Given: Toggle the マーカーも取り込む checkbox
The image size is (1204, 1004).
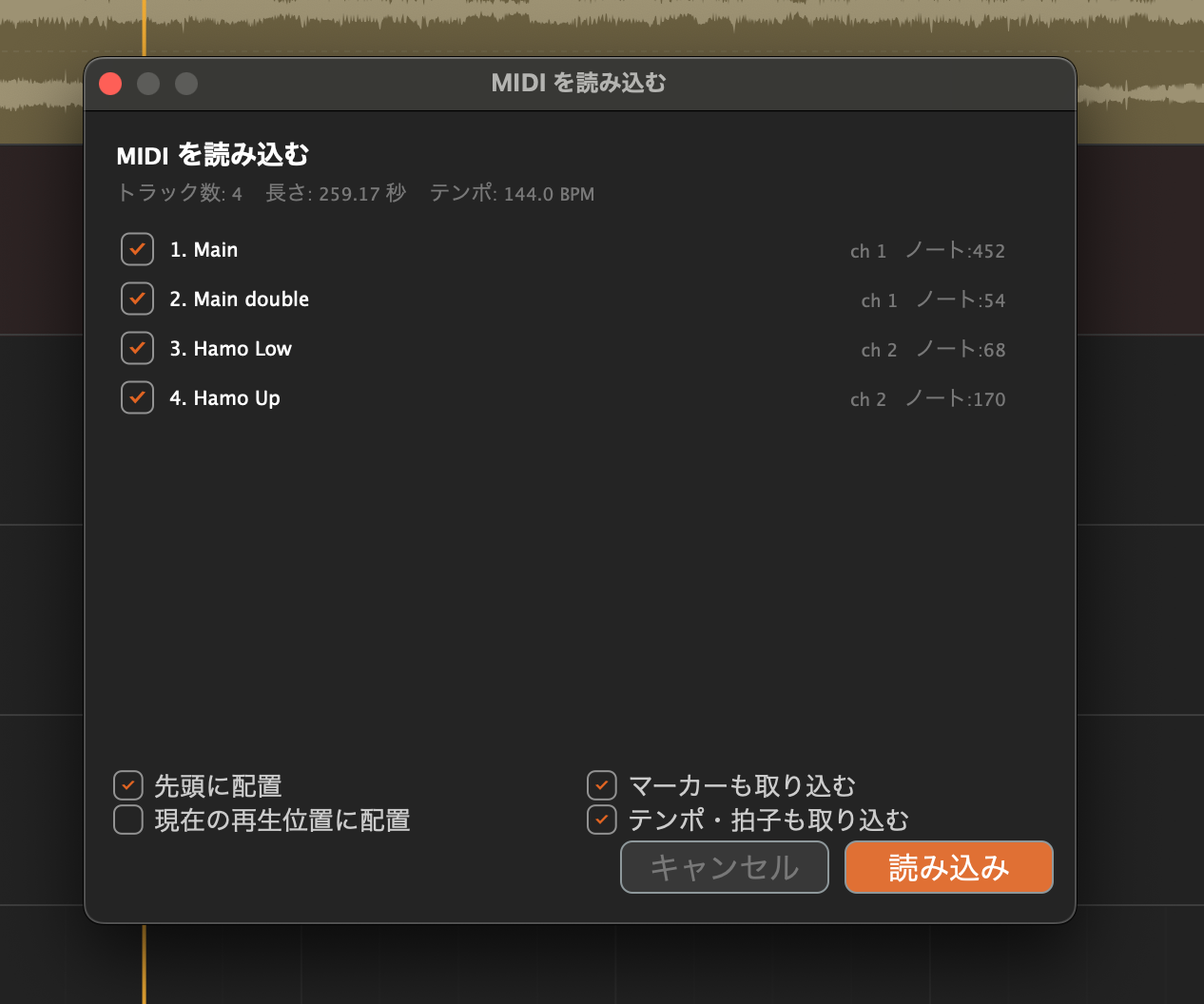Looking at the screenshot, I should (x=602, y=785).
